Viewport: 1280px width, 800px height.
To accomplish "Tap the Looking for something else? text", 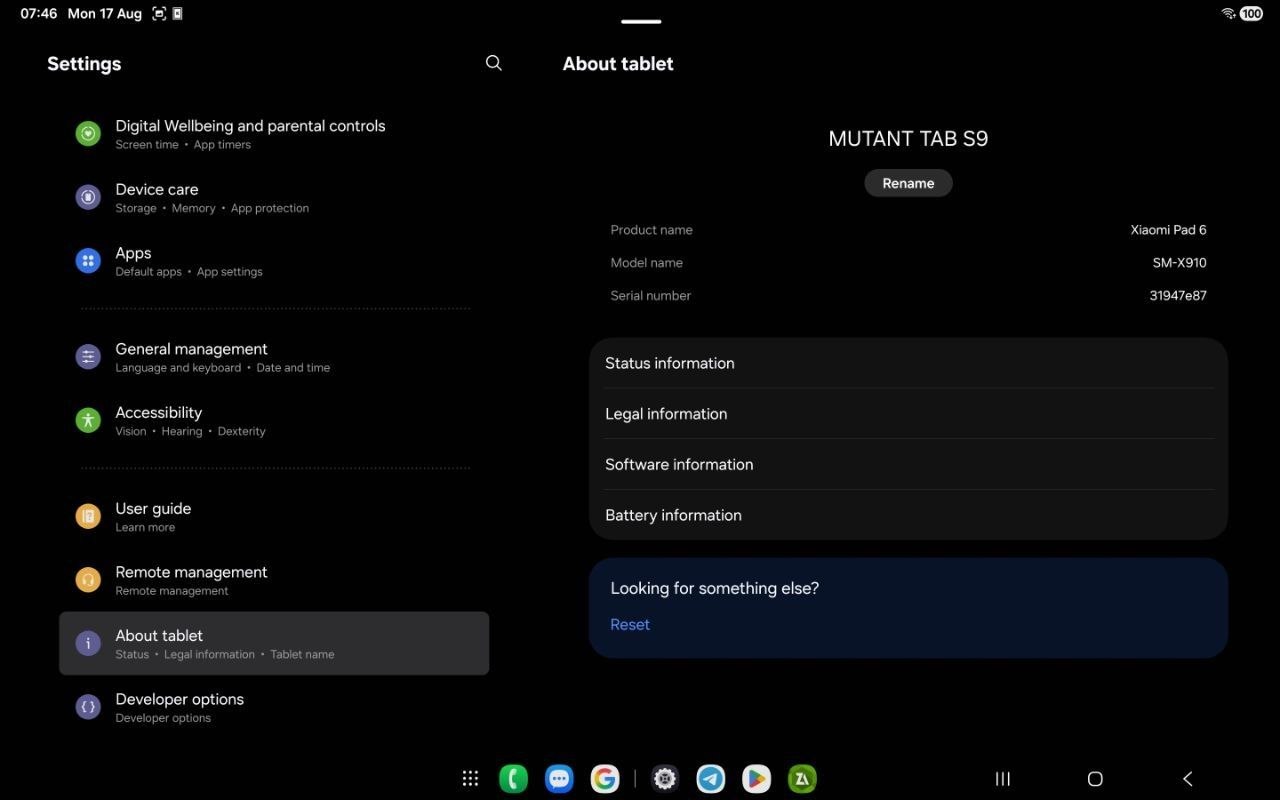I will 715,588.
